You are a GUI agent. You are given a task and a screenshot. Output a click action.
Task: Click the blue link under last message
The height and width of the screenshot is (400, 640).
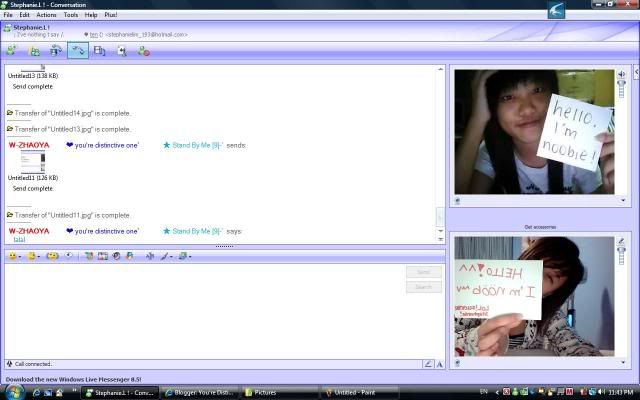point(19,240)
